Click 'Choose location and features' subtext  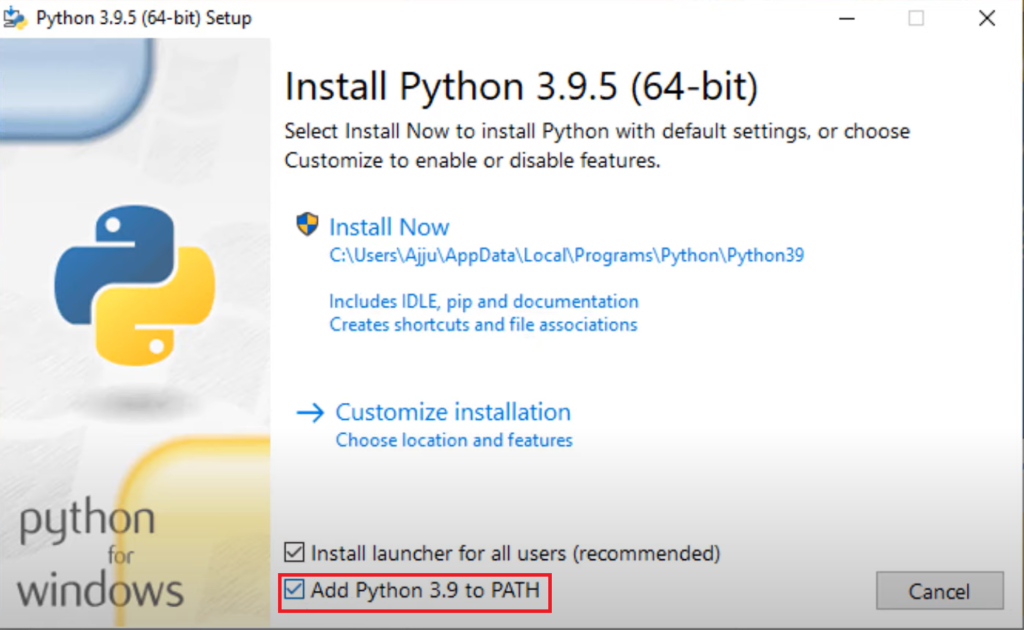click(453, 440)
